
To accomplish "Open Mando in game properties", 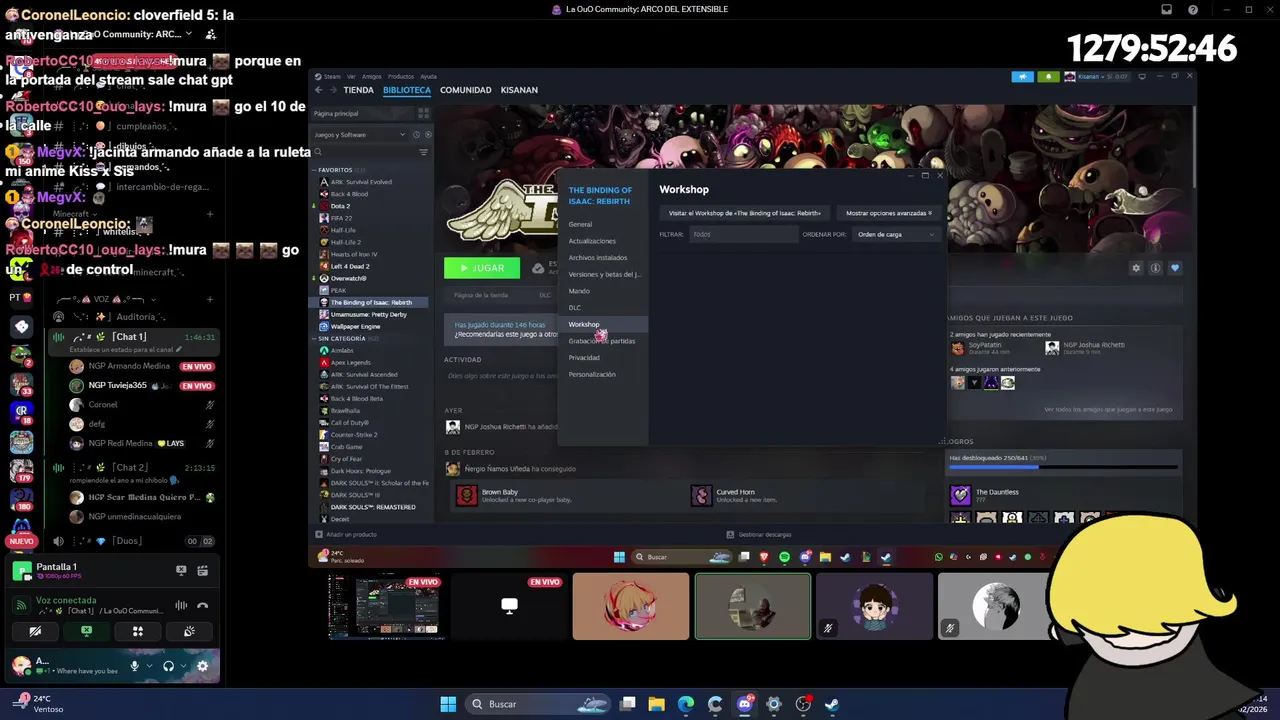I will tap(579, 291).
